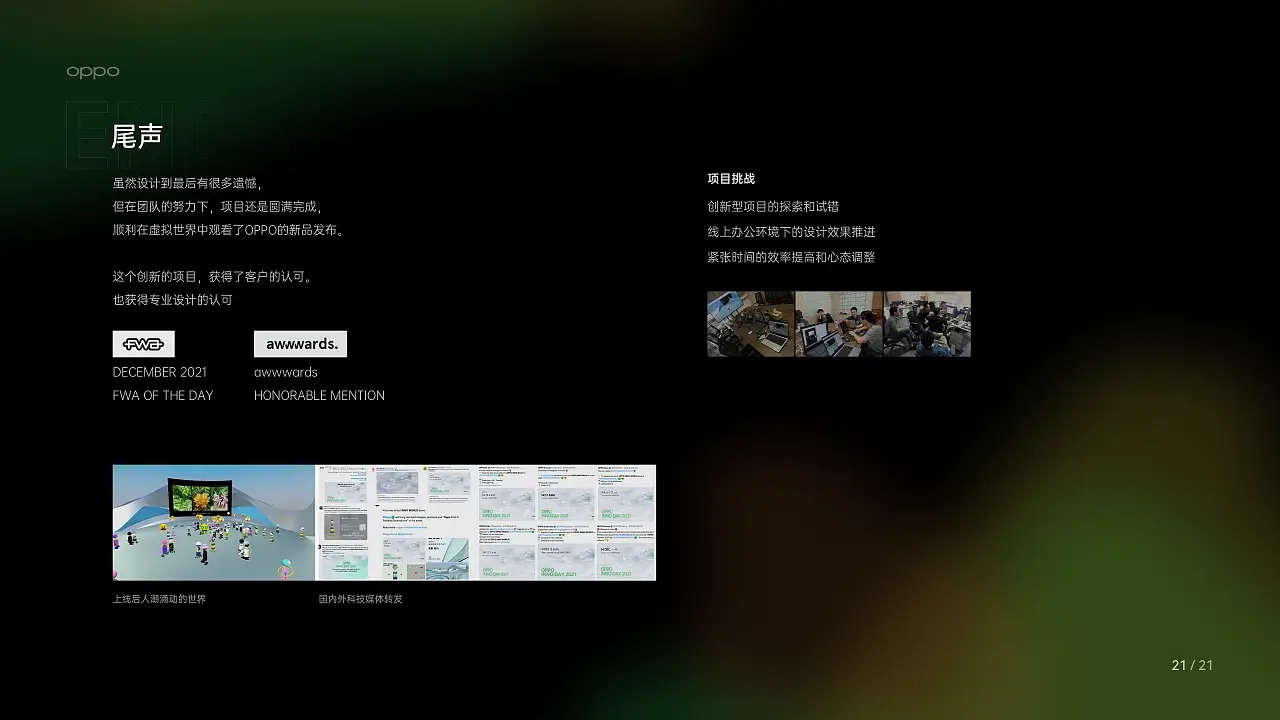The height and width of the screenshot is (720, 1280).
Task: Select line 虽然设计到最后有很多遗憾
Action: click(x=188, y=184)
